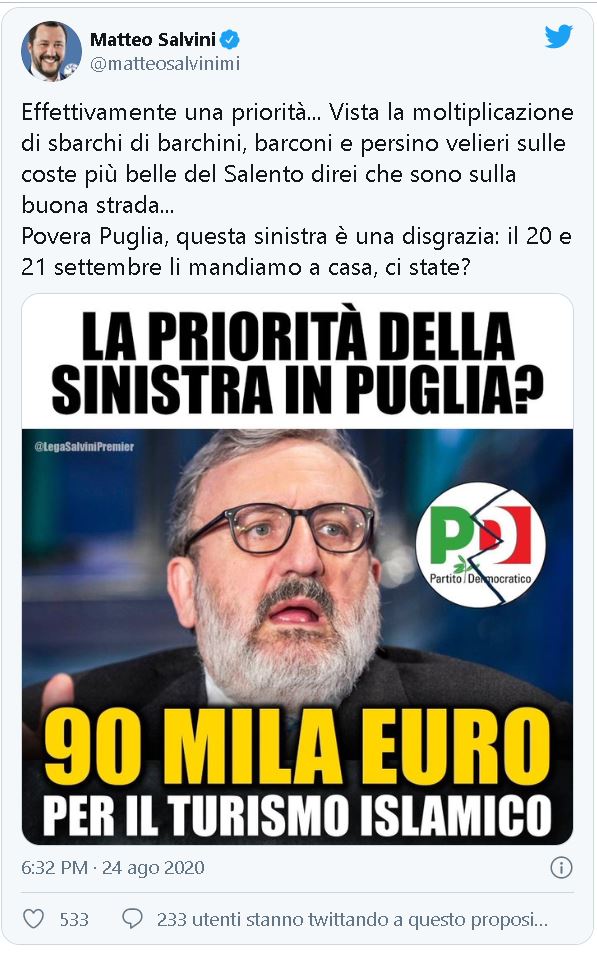Click the PER IL TURISMO ISLAMICO caption

297,815
